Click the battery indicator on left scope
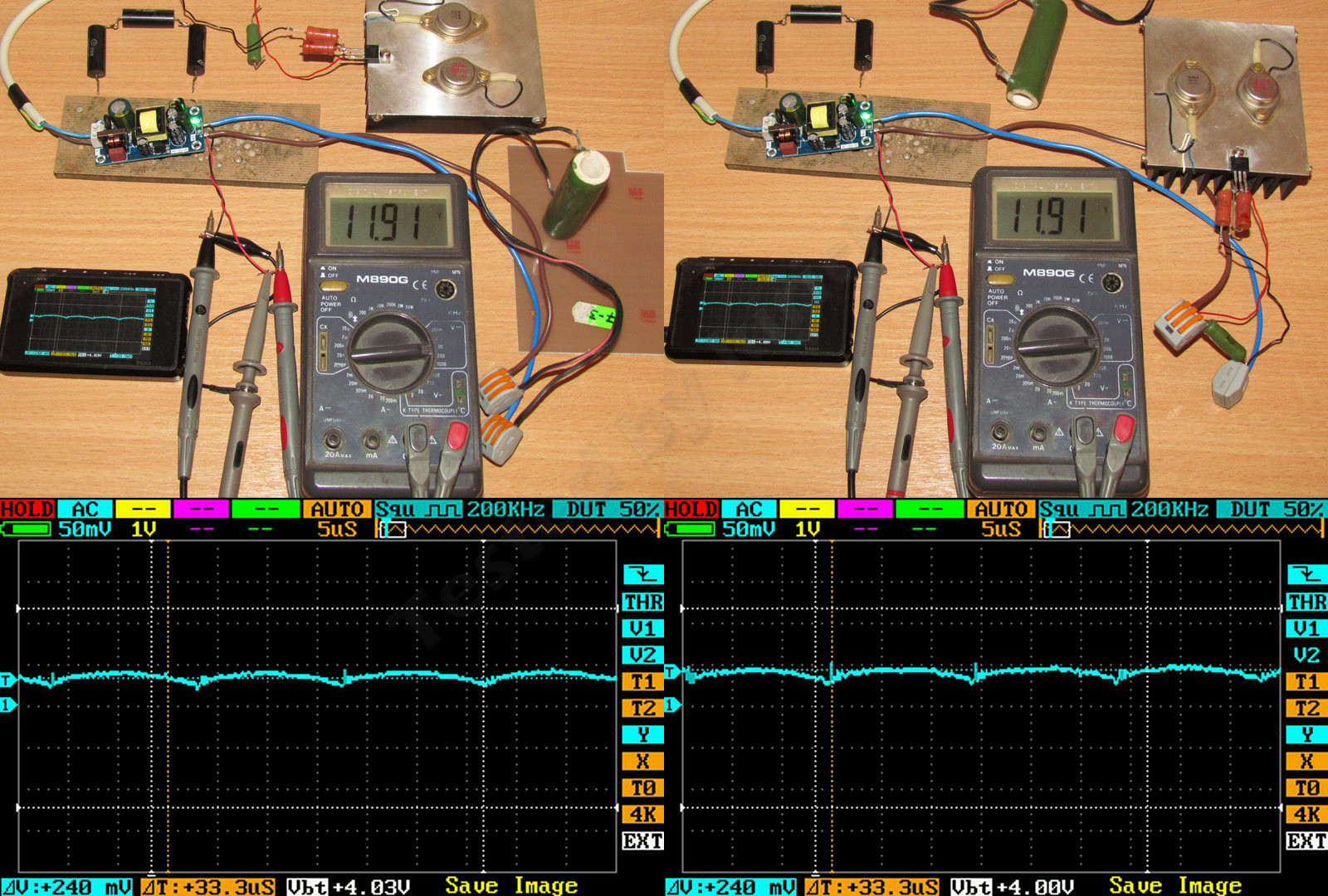1328x896 pixels. pos(27,528)
